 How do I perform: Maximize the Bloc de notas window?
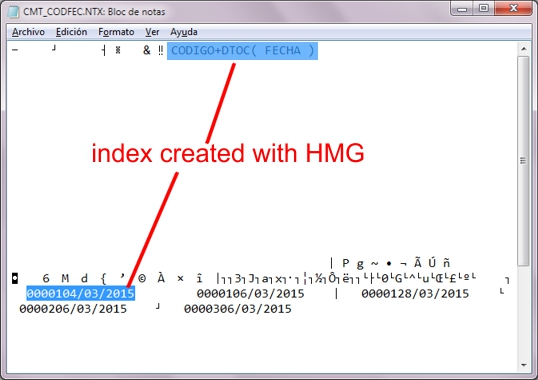point(484,8)
